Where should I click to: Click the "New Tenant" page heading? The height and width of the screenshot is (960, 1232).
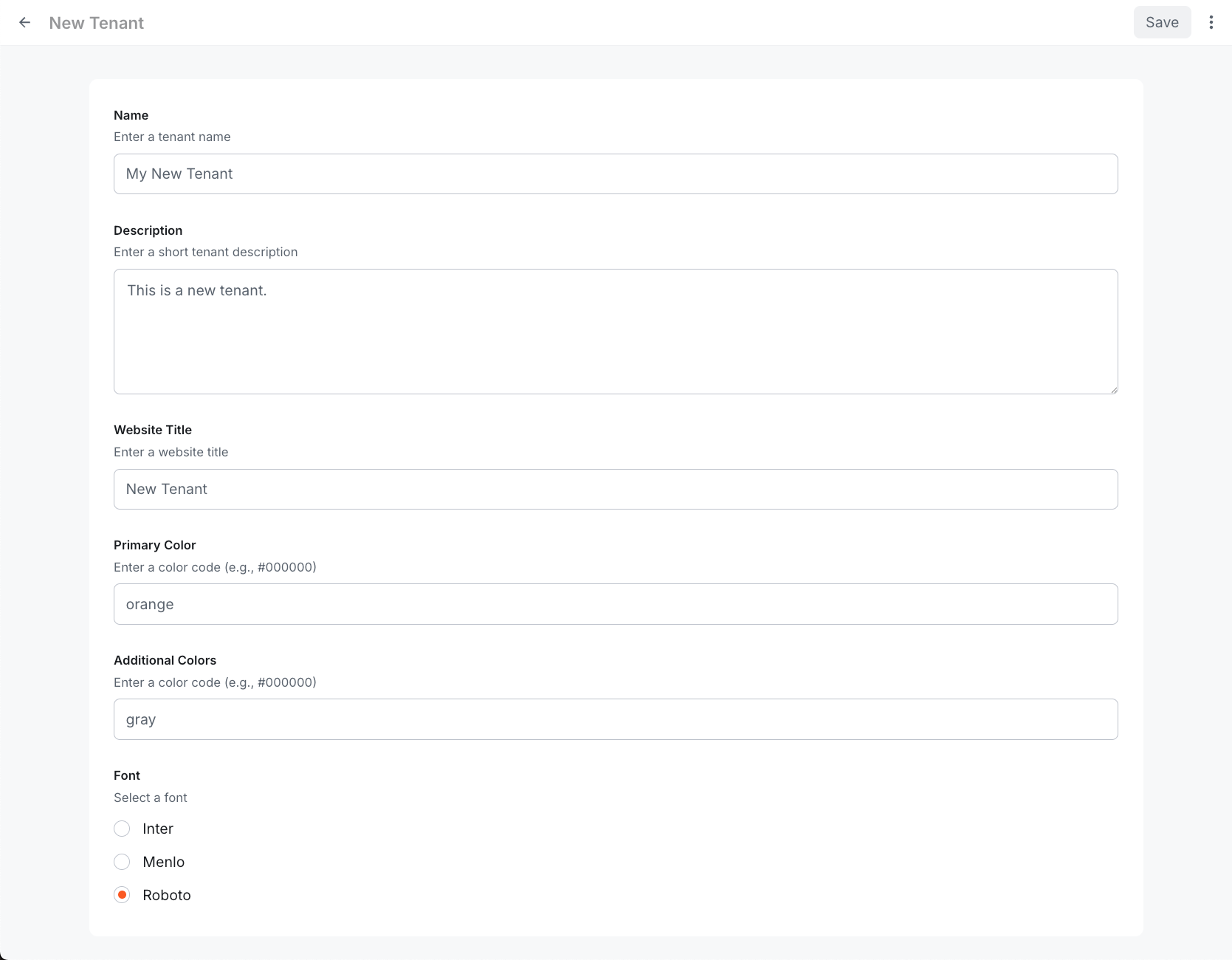click(96, 23)
